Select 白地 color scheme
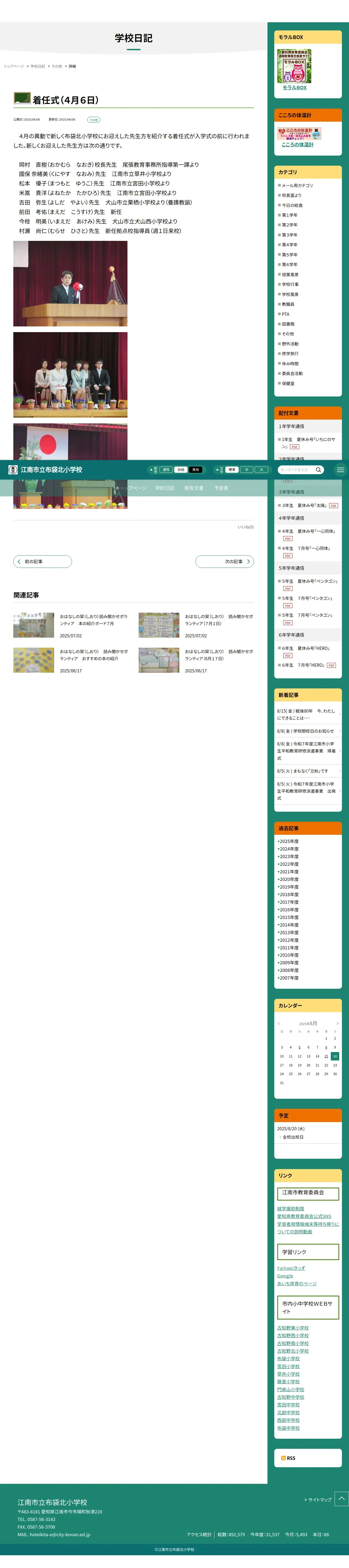This screenshot has width=349, height=1568. point(181,470)
